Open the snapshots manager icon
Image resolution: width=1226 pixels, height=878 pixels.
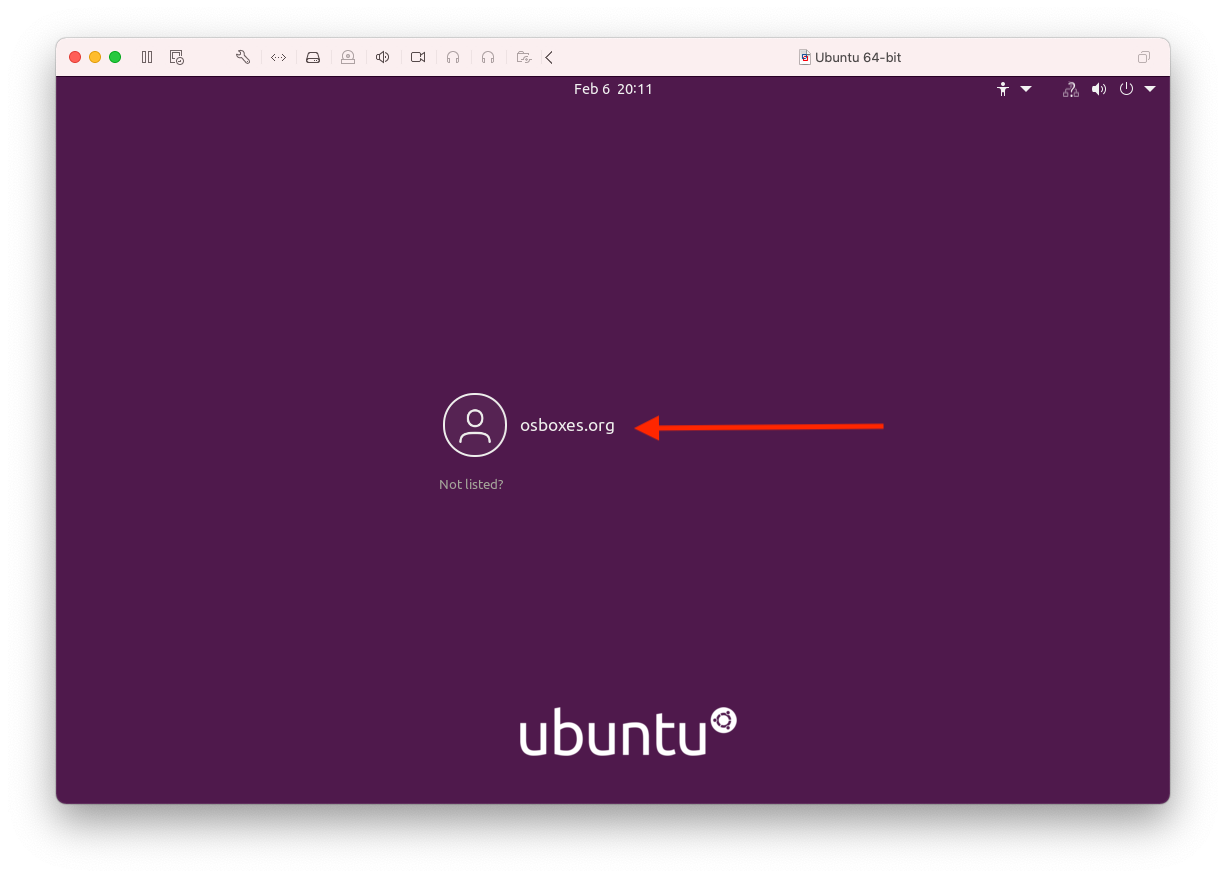(x=177, y=57)
